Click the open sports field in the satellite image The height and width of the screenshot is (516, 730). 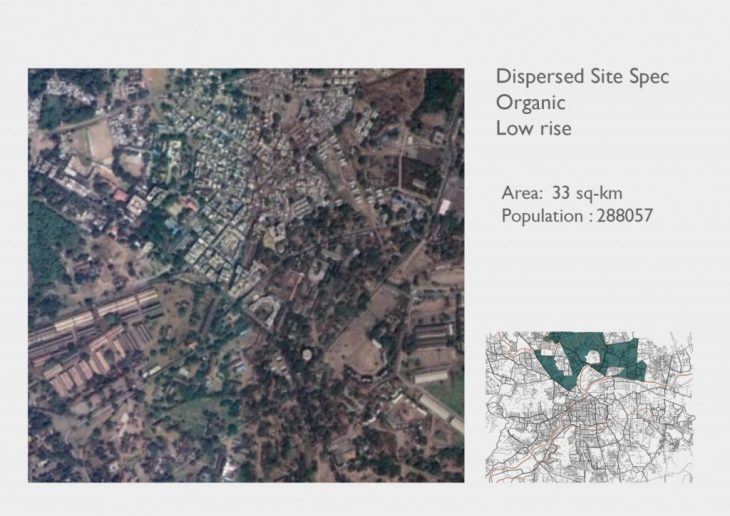click(98, 143)
